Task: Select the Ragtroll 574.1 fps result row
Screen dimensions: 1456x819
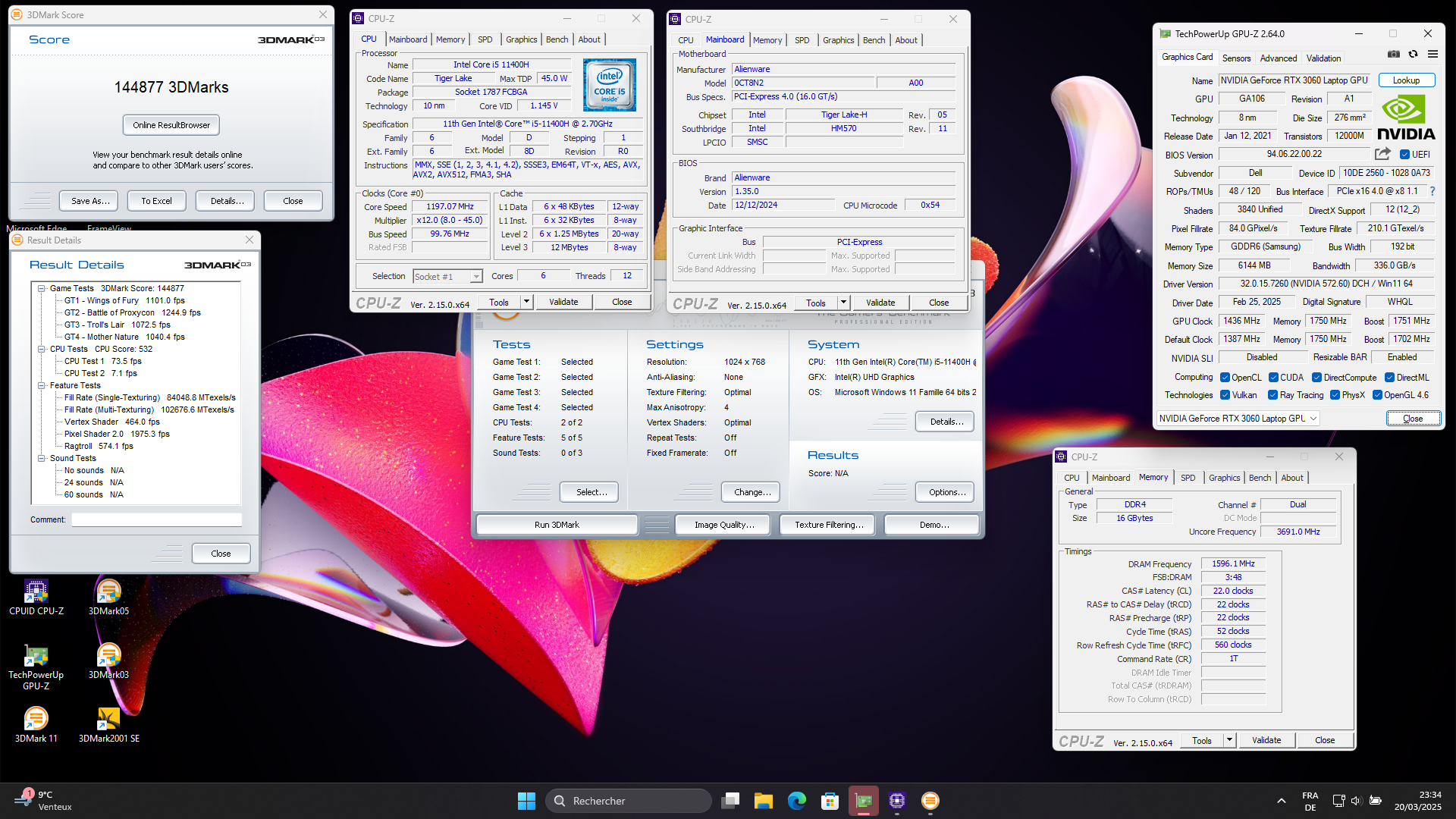Action: [99, 446]
